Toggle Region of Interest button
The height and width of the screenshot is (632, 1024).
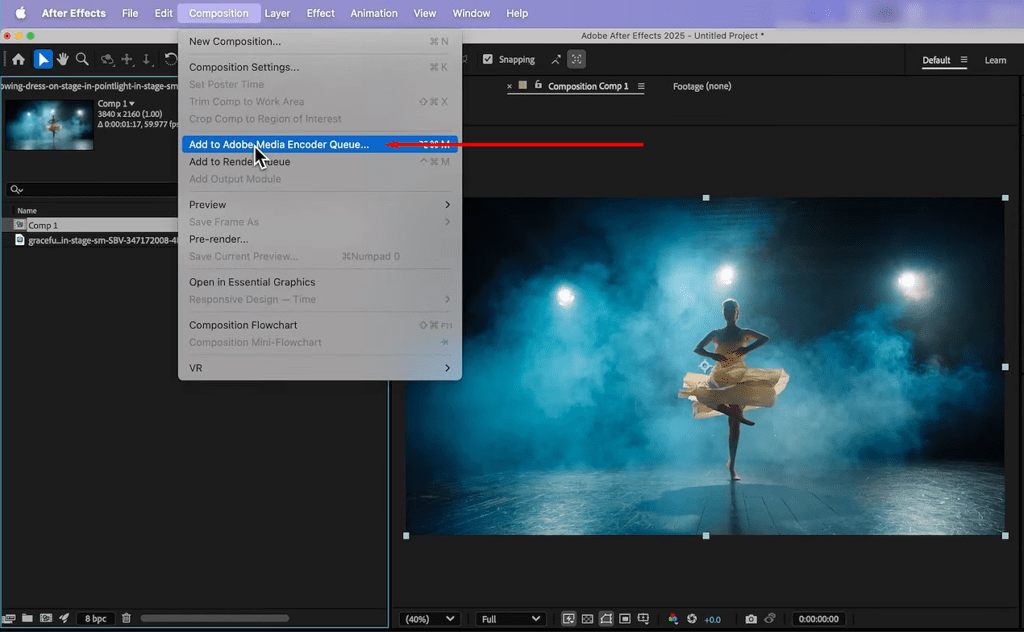tap(624, 619)
